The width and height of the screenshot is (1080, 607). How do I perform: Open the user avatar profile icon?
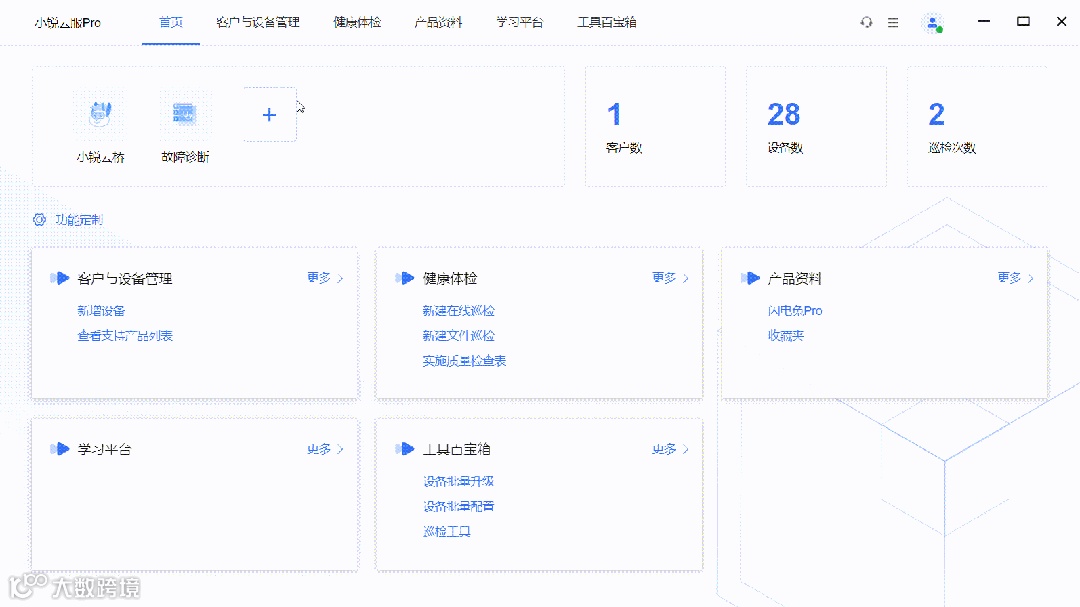[932, 21]
